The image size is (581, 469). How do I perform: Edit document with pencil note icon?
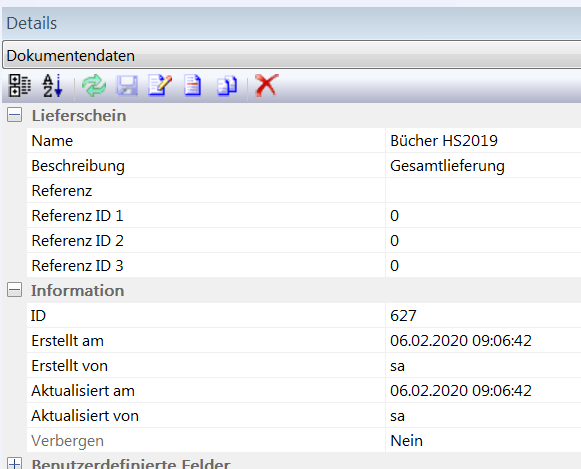(x=160, y=86)
